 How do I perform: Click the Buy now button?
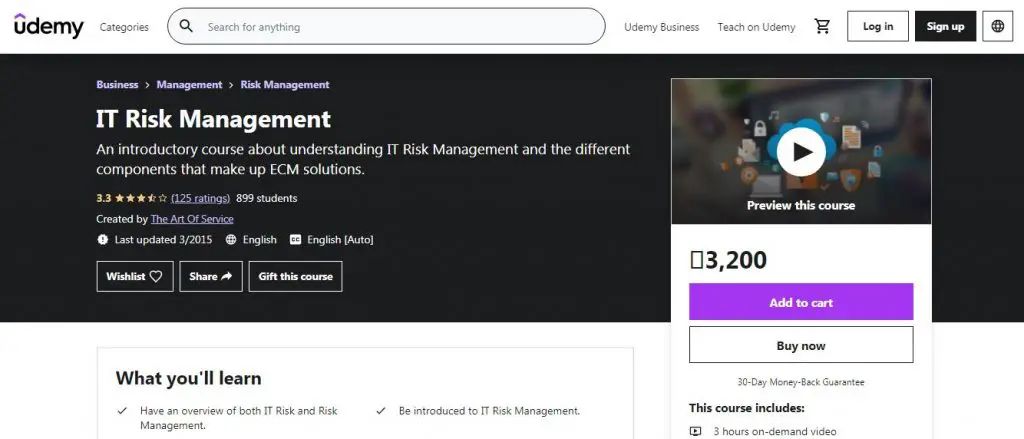800,345
